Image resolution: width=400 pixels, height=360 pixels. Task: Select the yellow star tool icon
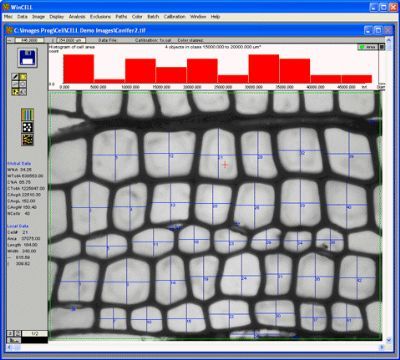pyautogui.click(x=23, y=77)
